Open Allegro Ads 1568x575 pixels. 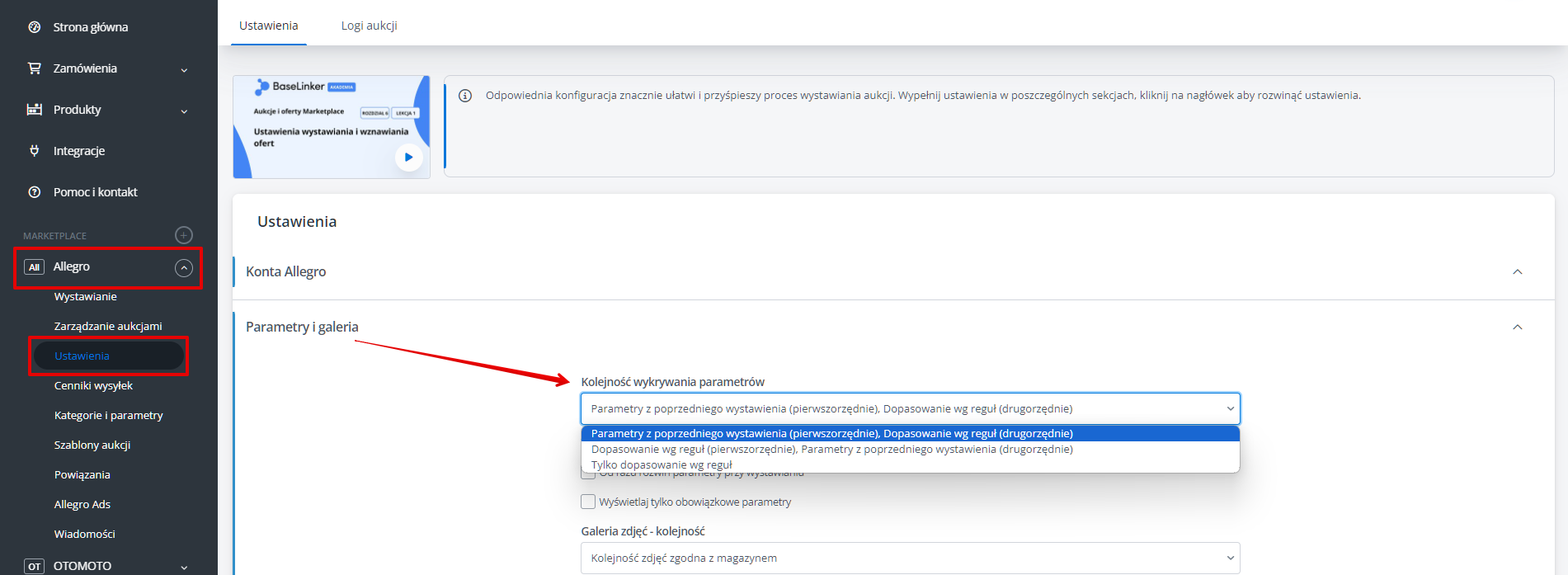point(82,504)
